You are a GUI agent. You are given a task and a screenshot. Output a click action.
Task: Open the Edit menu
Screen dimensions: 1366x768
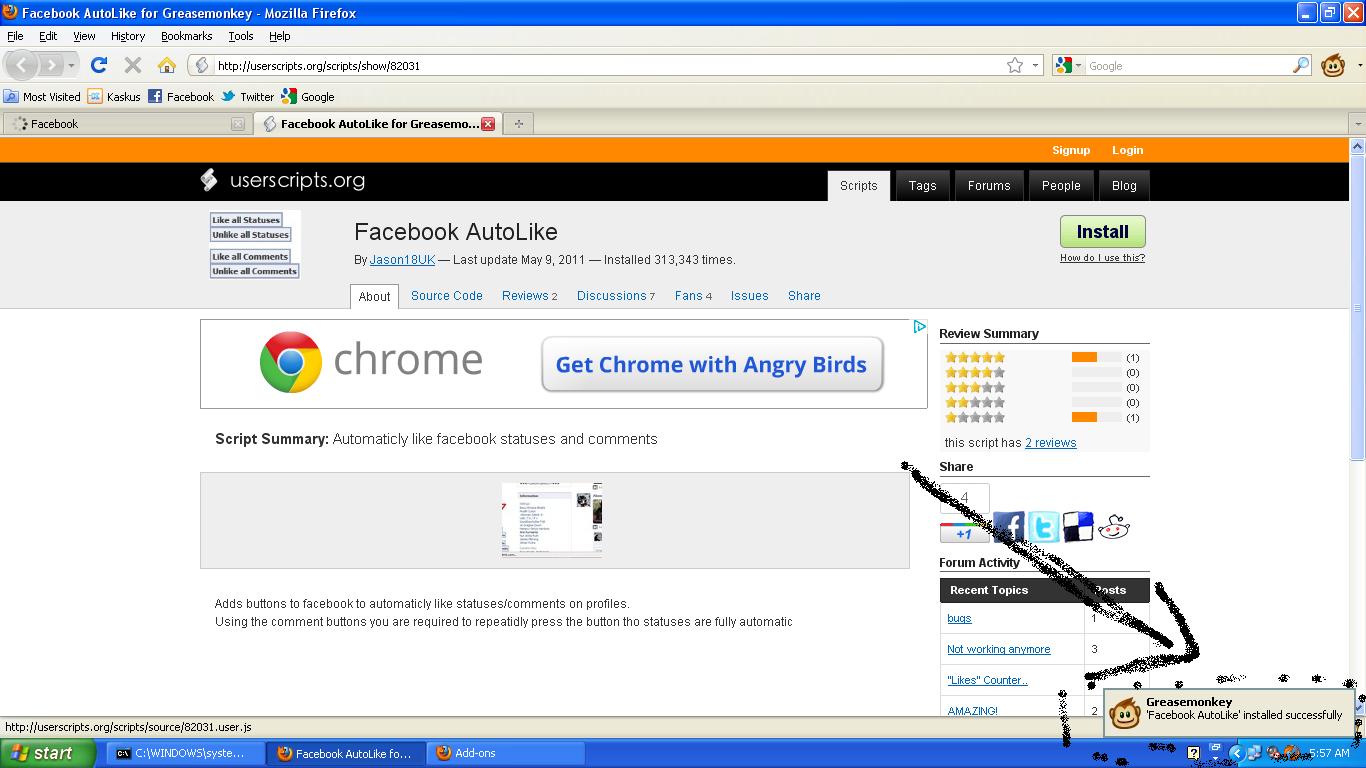point(48,36)
